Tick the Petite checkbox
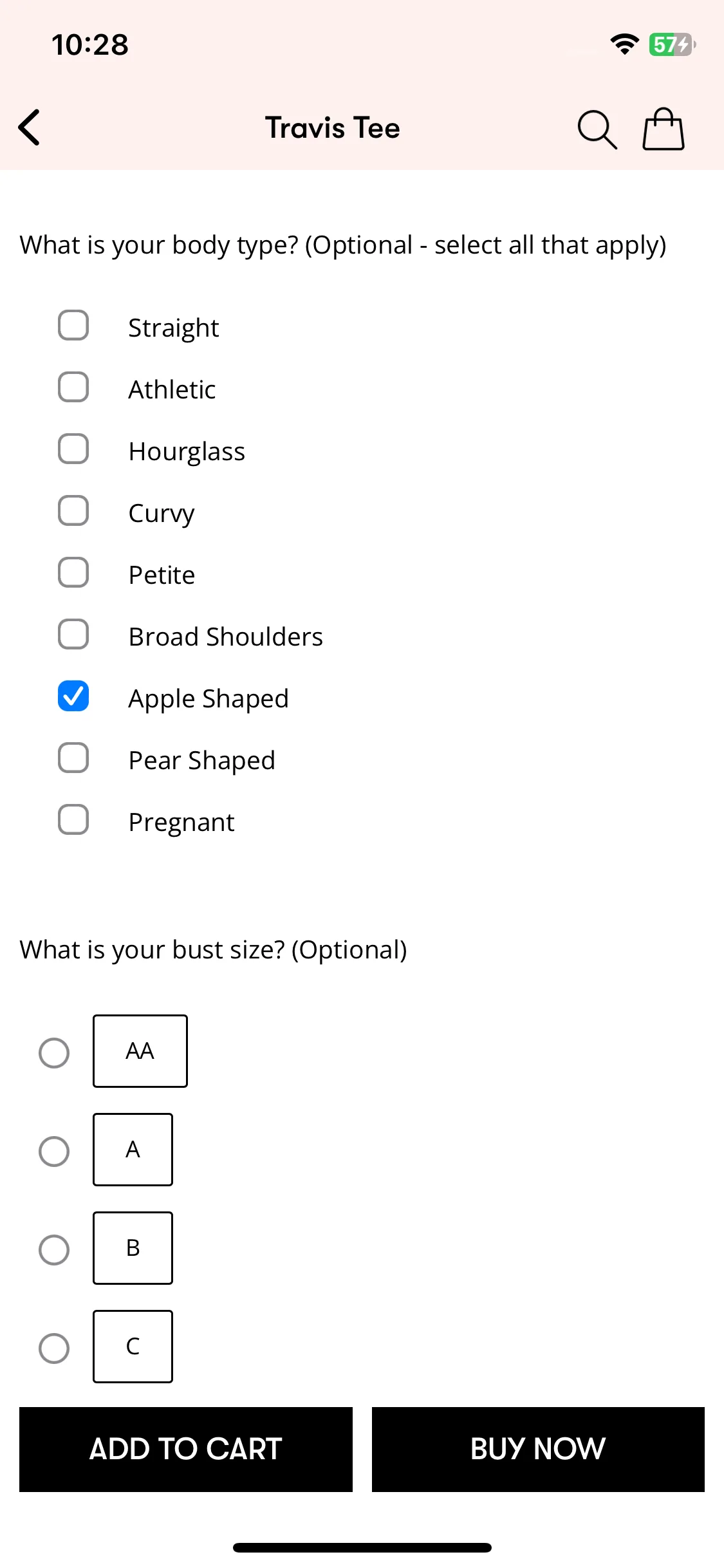The image size is (724, 1568). coord(73,573)
